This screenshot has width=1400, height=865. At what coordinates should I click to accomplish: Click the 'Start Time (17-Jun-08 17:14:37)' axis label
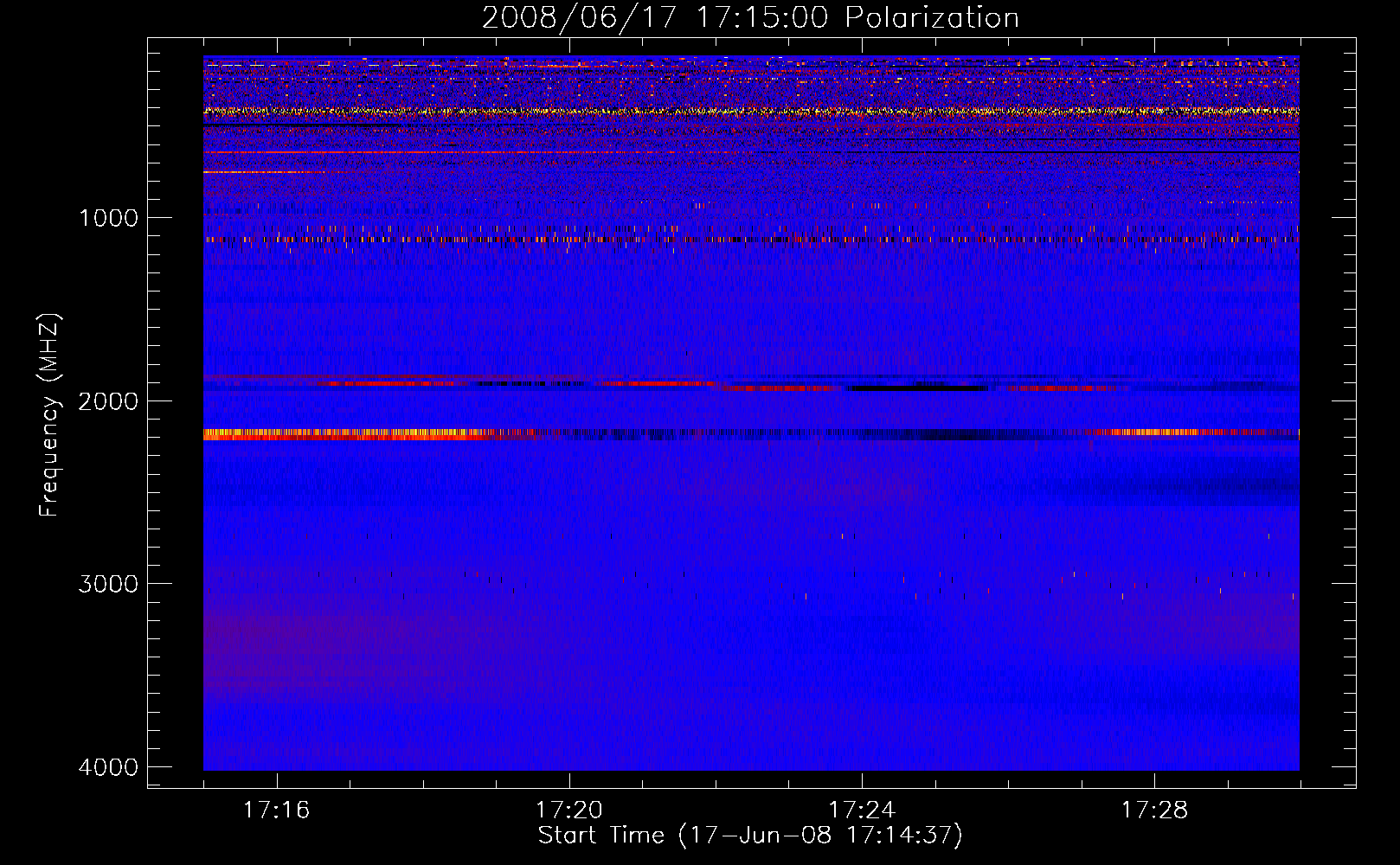click(x=750, y=836)
